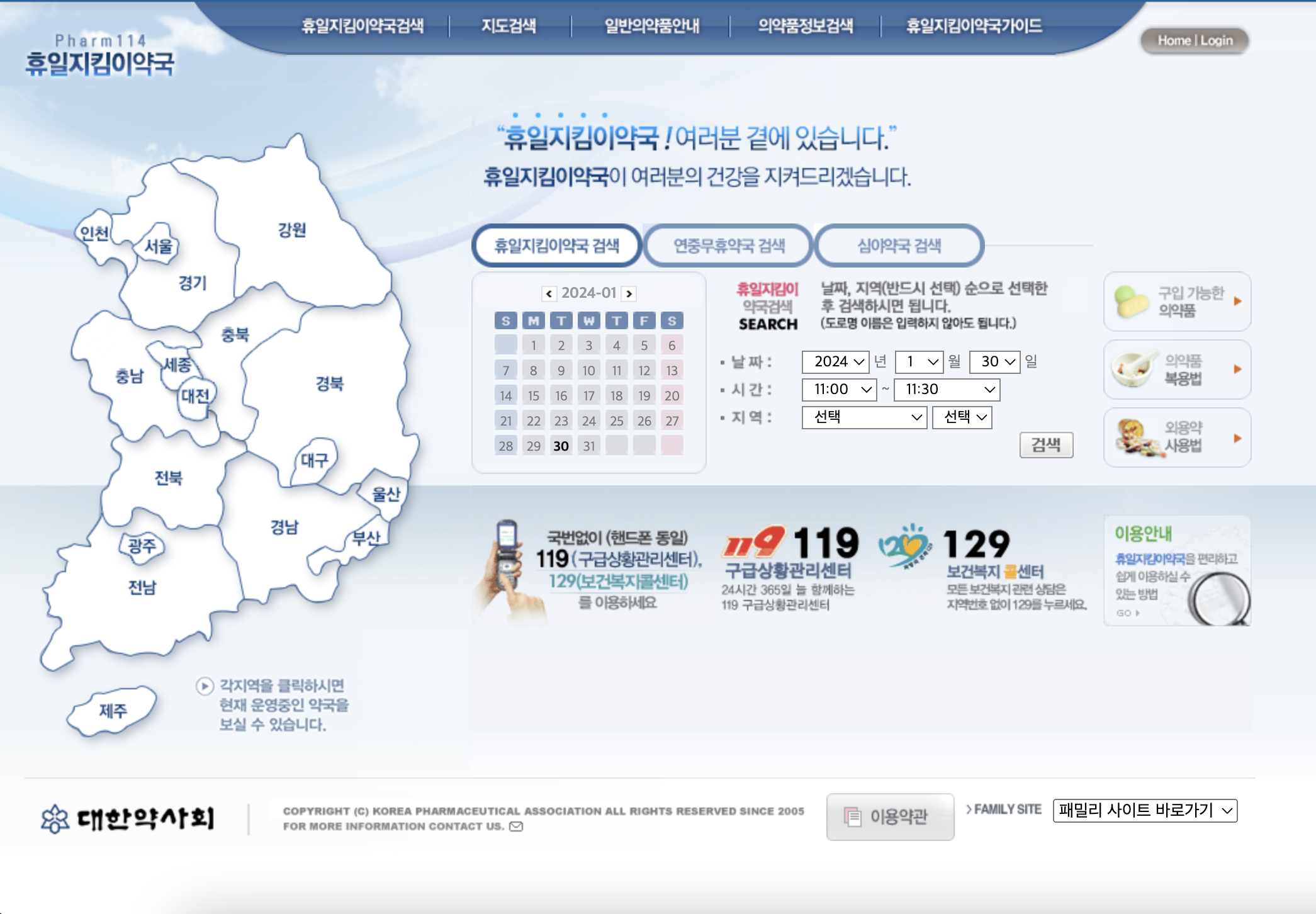Click the 검색 search button
1316x914 pixels.
(1046, 445)
